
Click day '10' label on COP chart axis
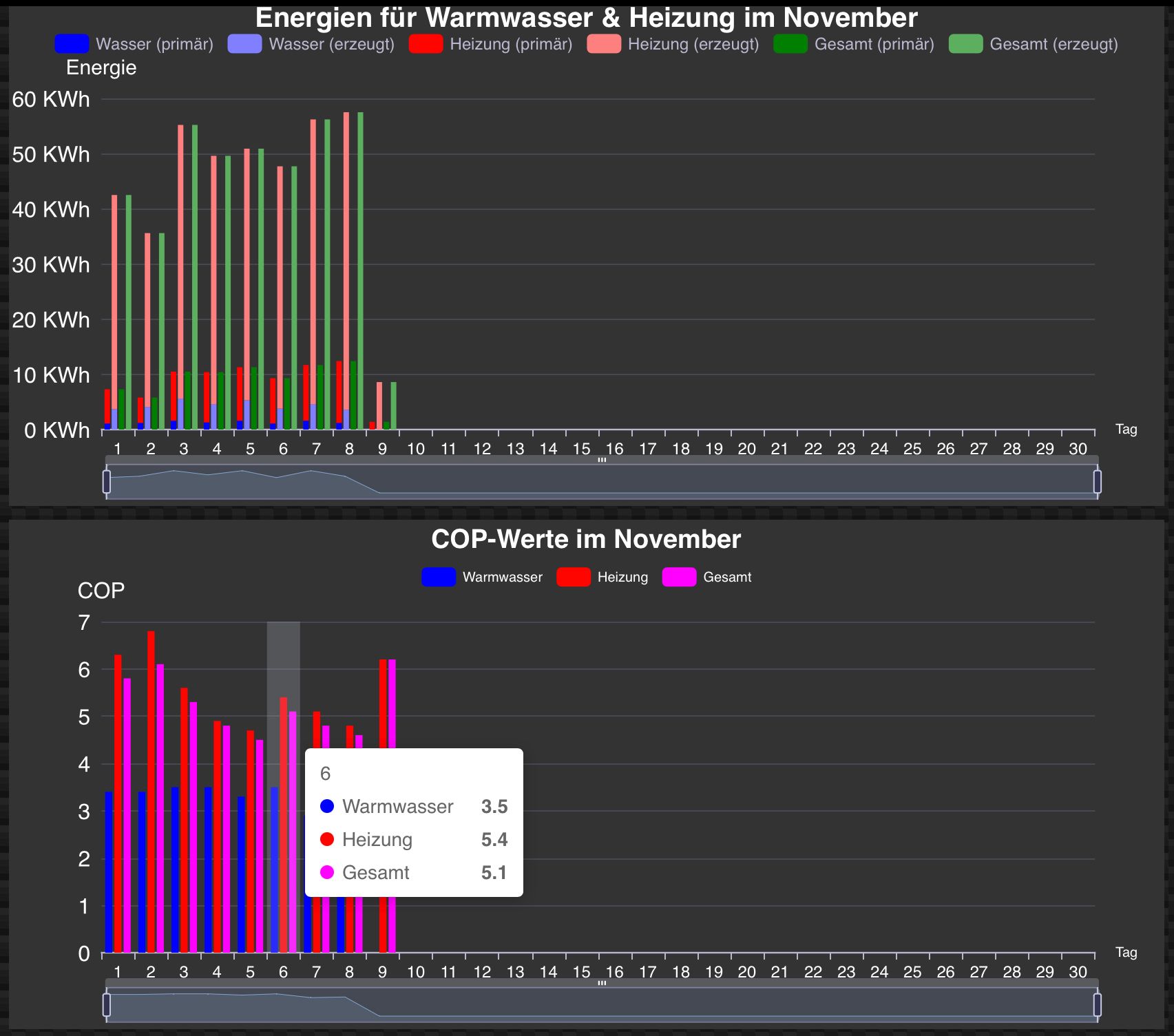416,972
